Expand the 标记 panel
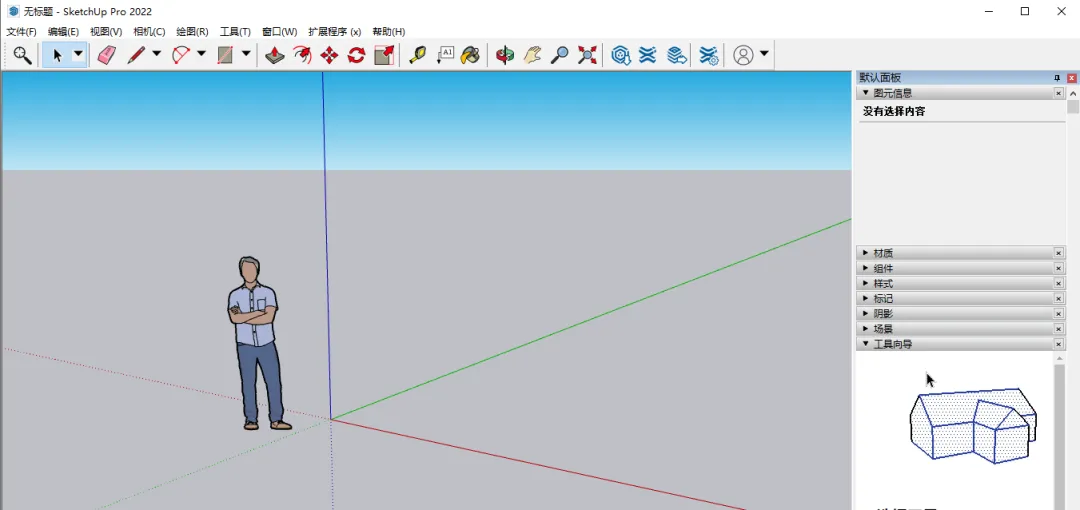This screenshot has width=1080, height=510. (866, 298)
